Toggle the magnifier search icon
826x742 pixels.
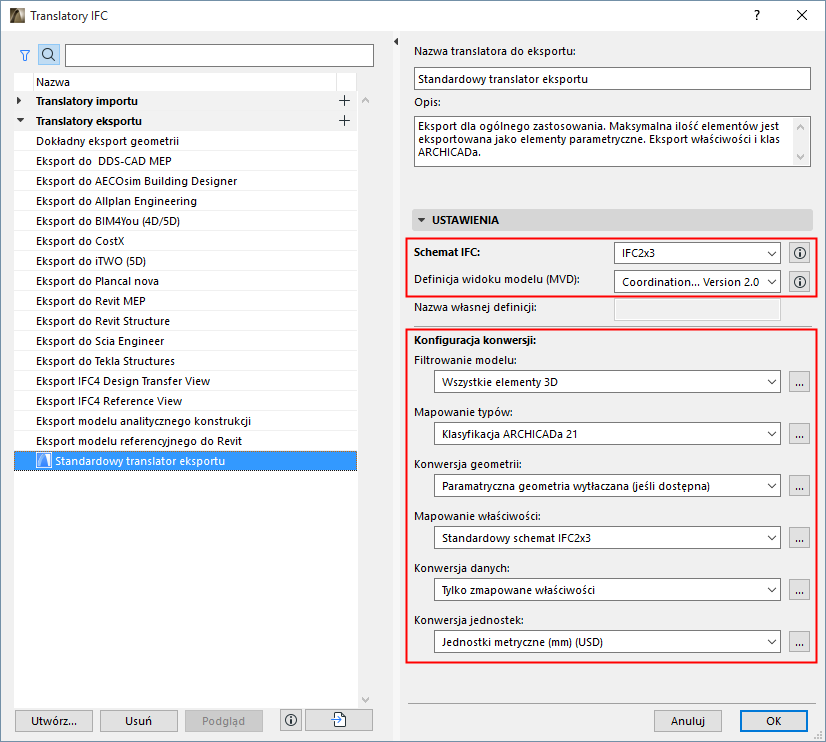48,55
